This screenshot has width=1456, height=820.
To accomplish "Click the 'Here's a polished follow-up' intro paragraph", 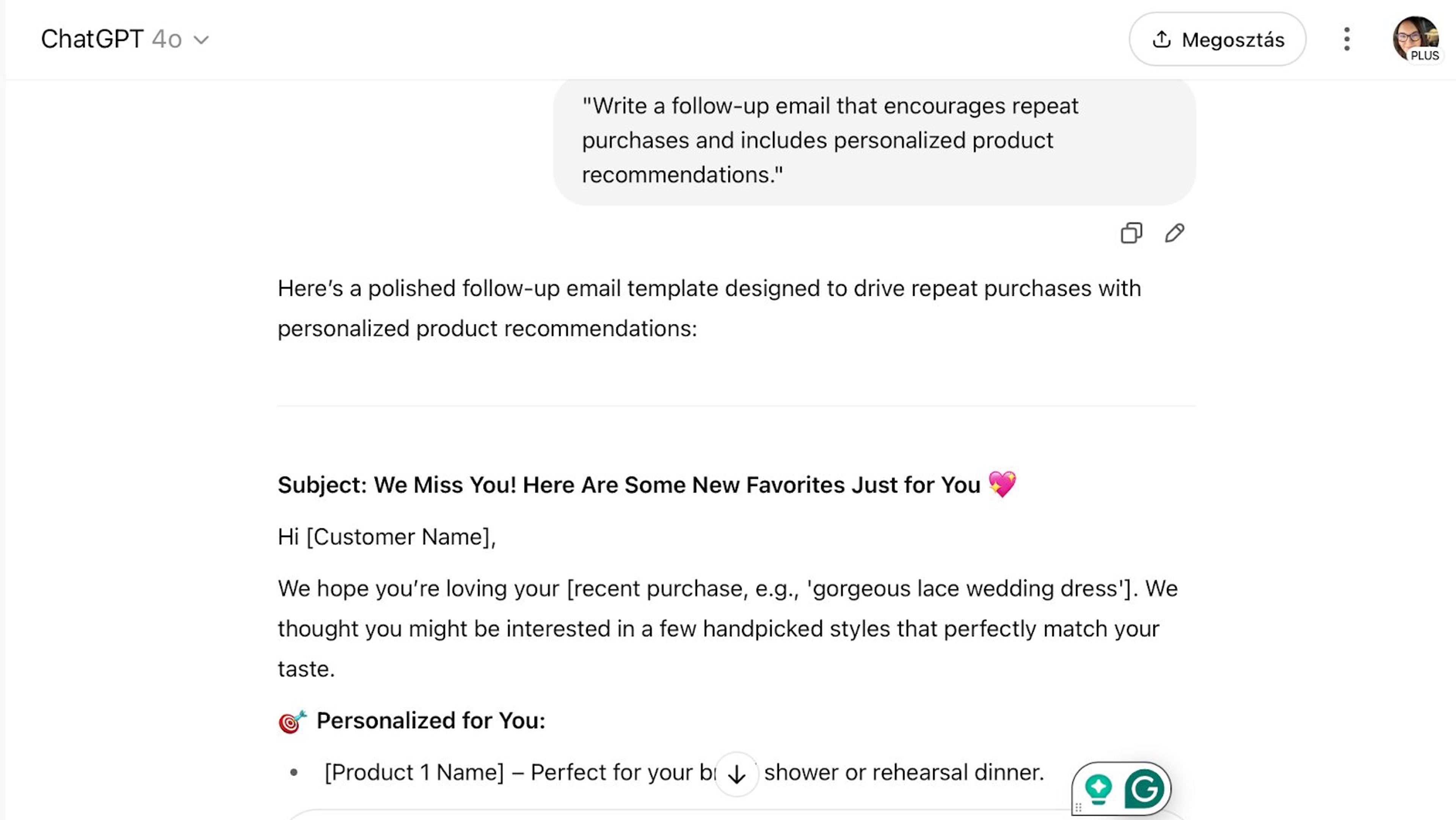I will tap(709, 308).
